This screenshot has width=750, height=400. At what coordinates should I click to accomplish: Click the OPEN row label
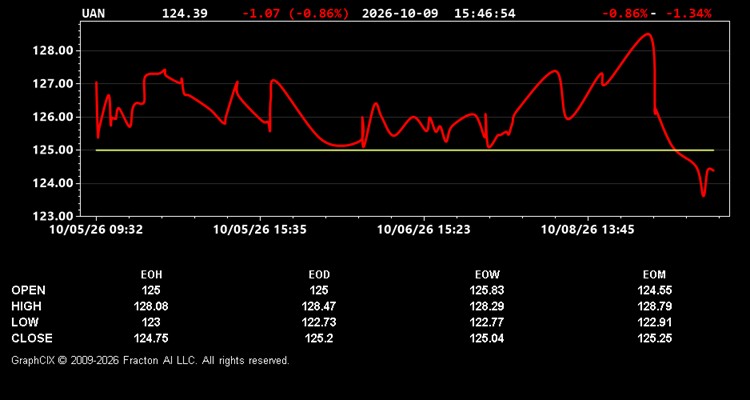pos(29,290)
